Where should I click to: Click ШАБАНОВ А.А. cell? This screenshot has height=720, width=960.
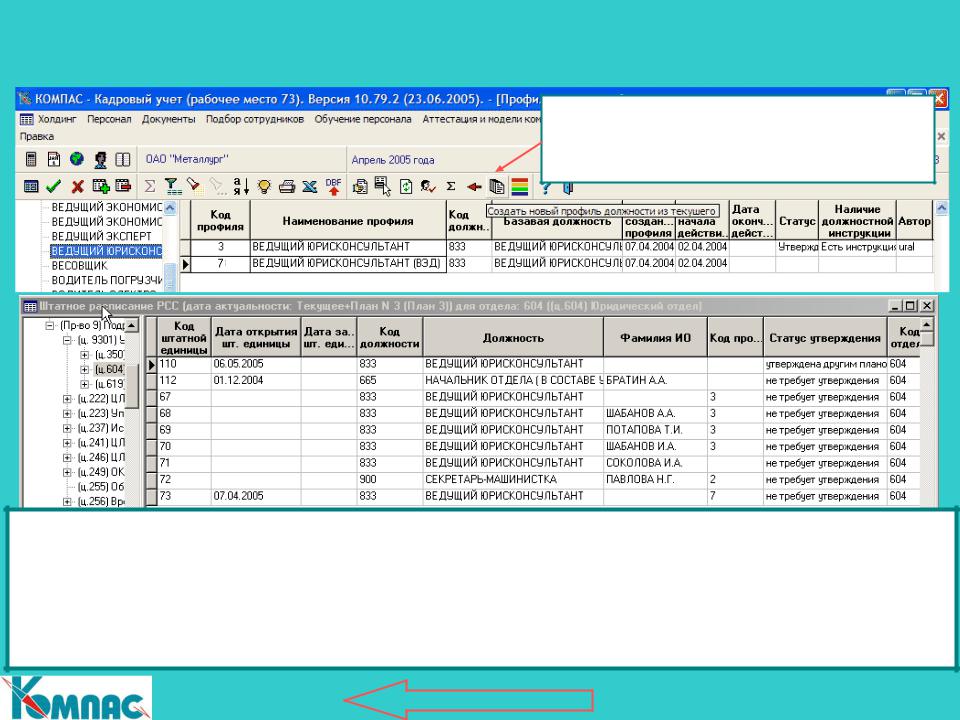pyautogui.click(x=655, y=413)
